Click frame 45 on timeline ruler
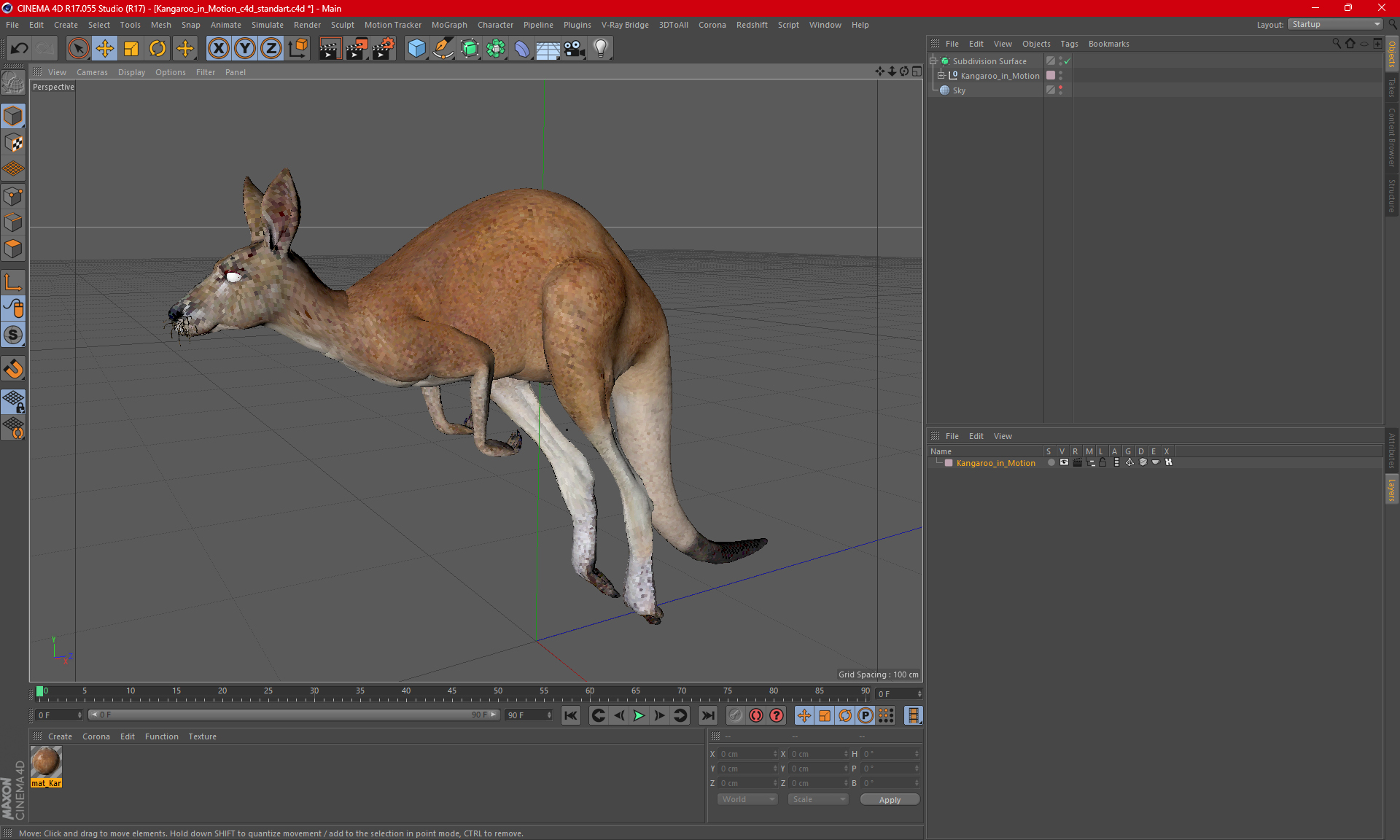Screen dimensions: 1400x840 point(452,691)
